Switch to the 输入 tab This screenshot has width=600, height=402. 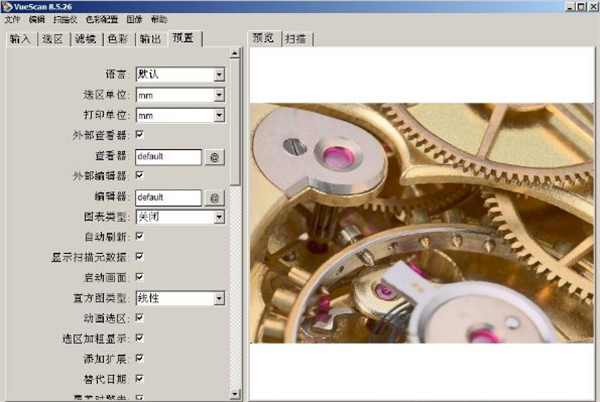click(x=21, y=39)
